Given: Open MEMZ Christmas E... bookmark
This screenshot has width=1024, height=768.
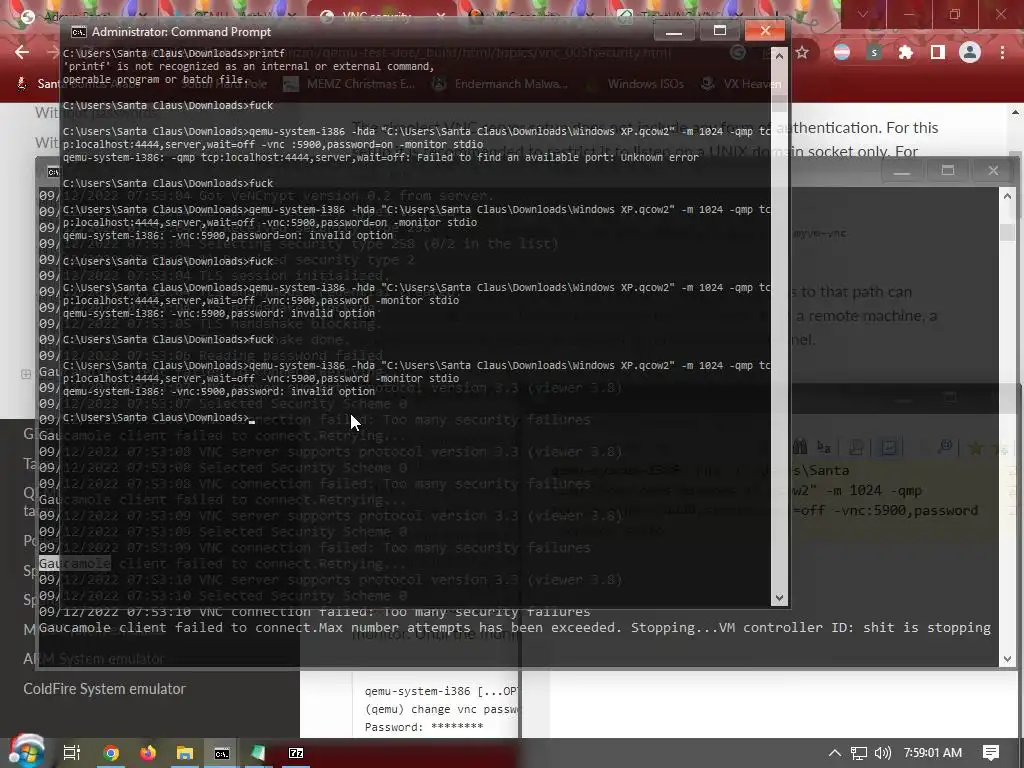Looking at the screenshot, I should tap(351, 84).
